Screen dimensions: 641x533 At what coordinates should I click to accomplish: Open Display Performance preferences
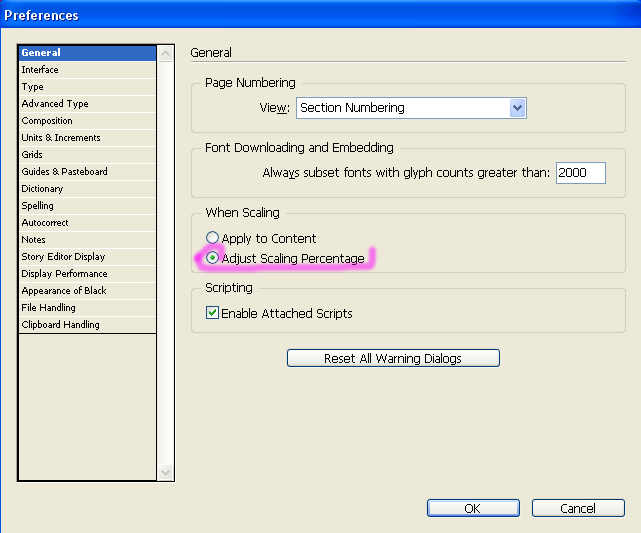(x=87, y=274)
